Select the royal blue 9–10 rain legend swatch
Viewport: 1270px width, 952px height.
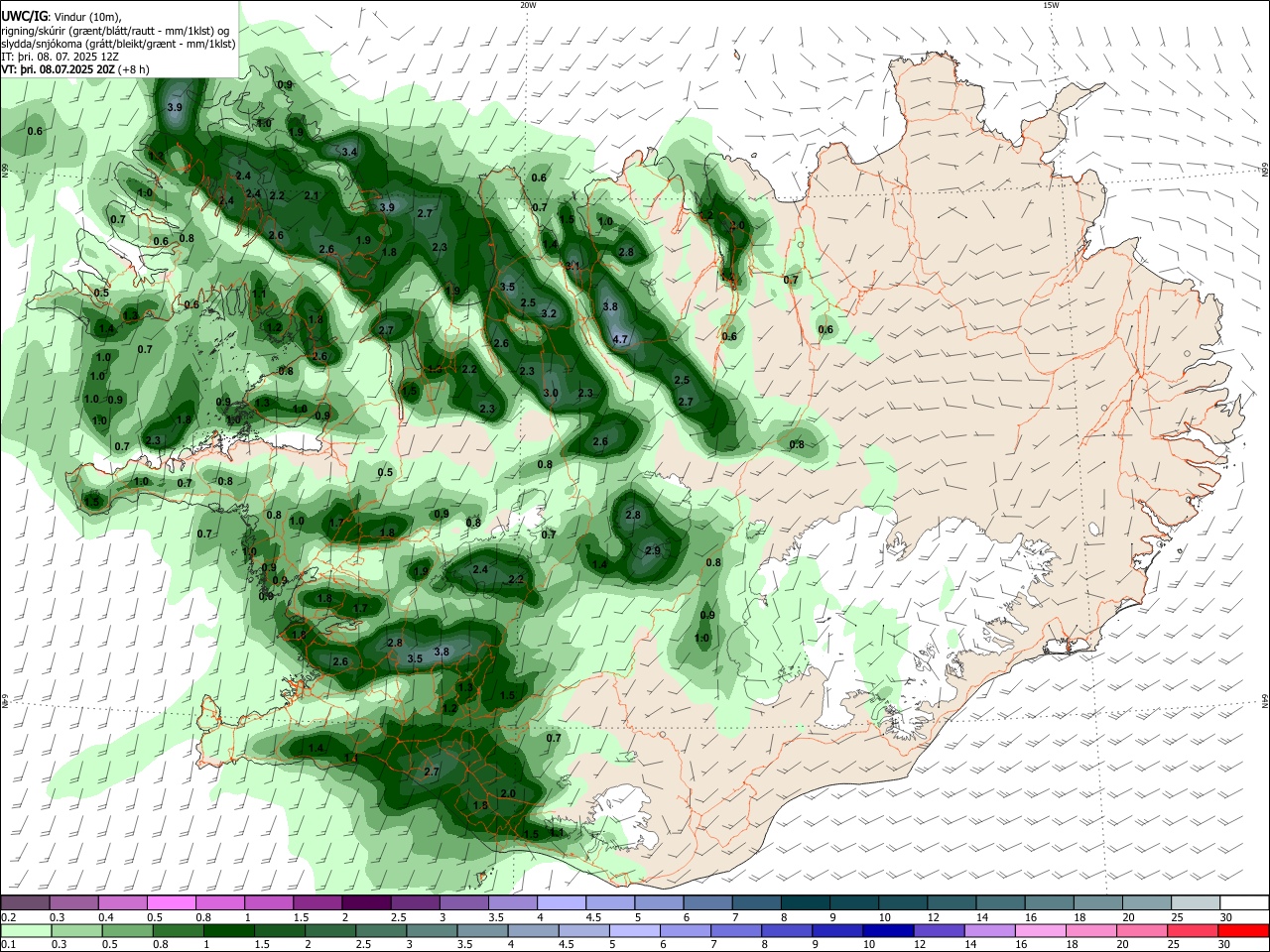point(837,931)
